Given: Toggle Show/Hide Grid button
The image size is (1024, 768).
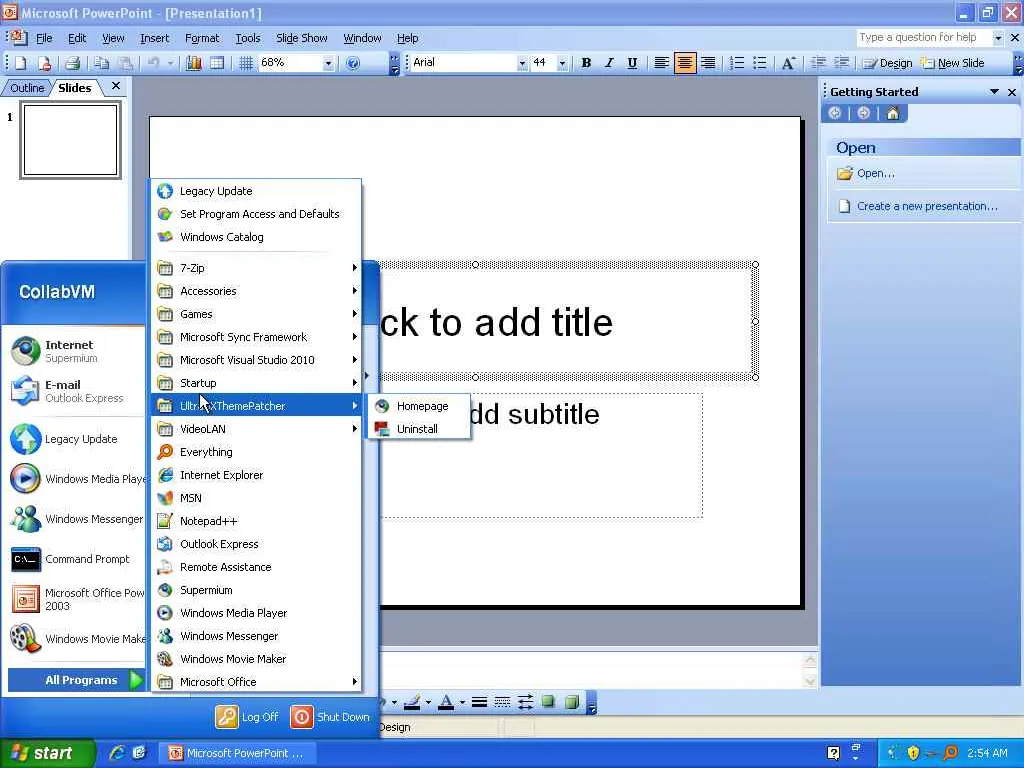Looking at the screenshot, I should (x=246, y=63).
